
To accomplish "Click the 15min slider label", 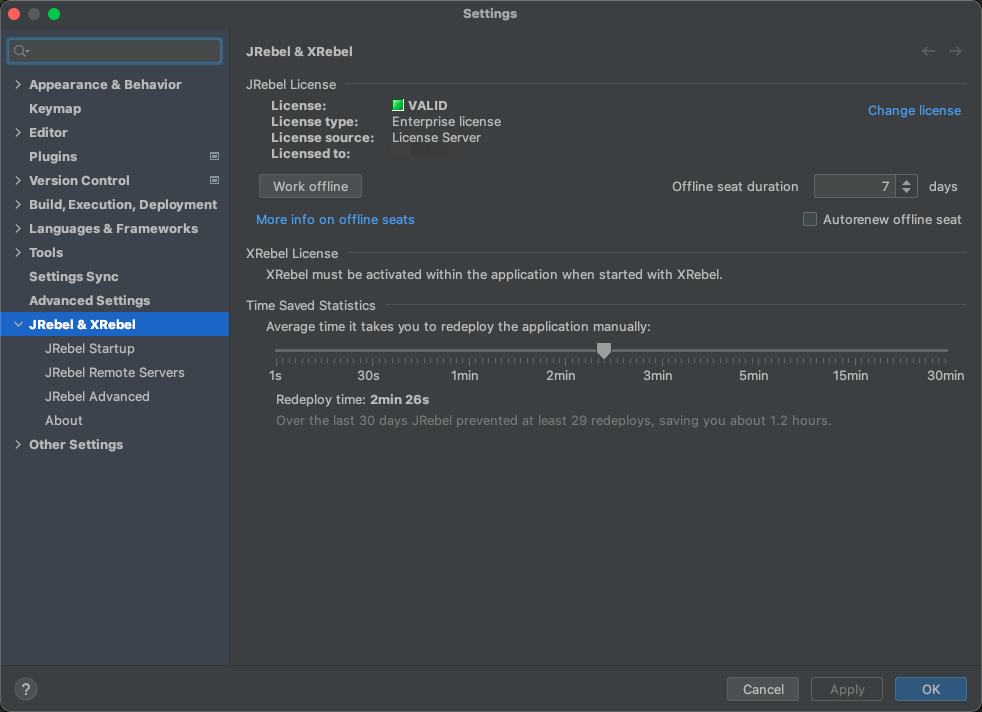I will (x=850, y=376).
